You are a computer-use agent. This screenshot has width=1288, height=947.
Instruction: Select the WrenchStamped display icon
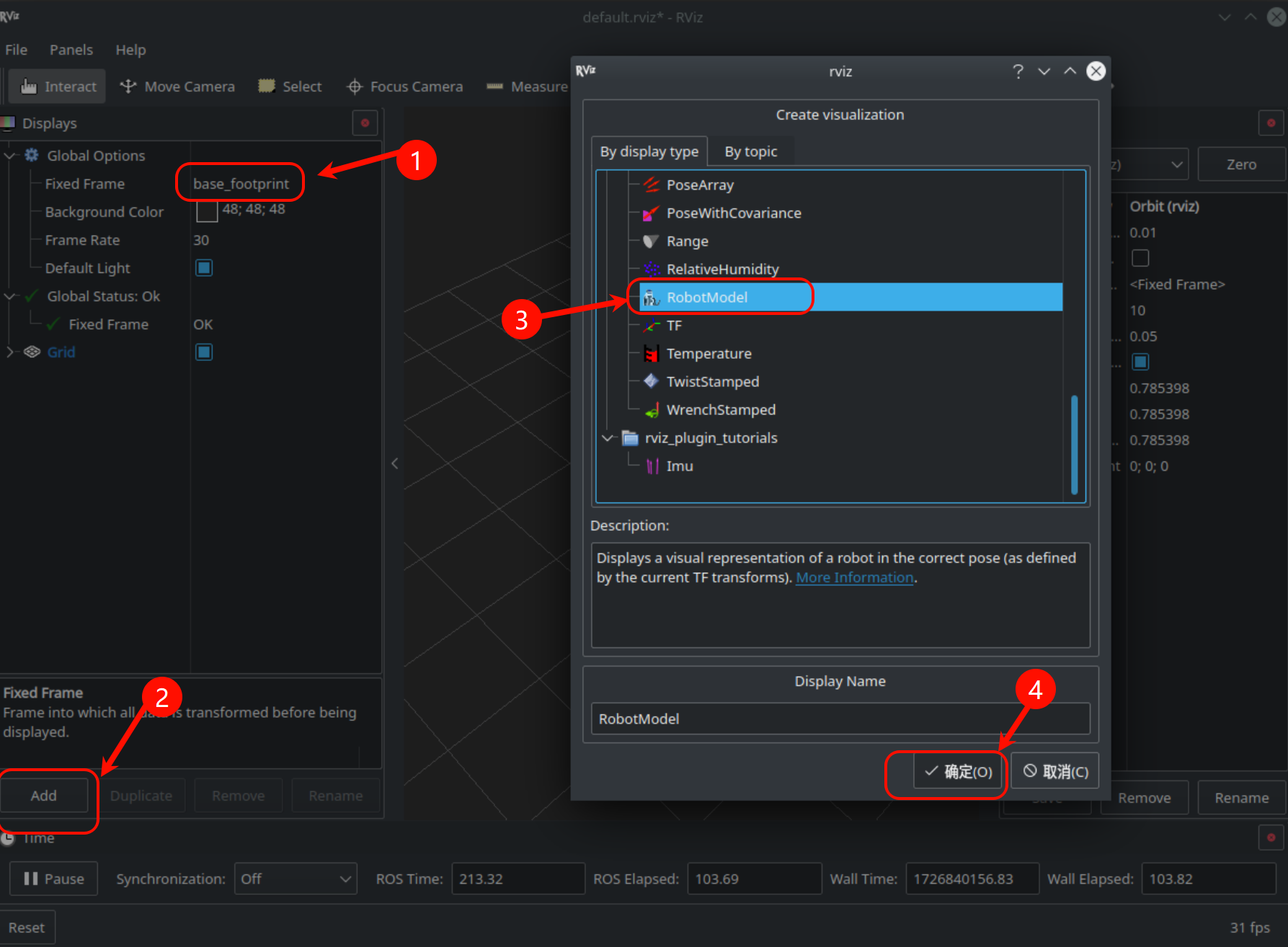(x=652, y=410)
